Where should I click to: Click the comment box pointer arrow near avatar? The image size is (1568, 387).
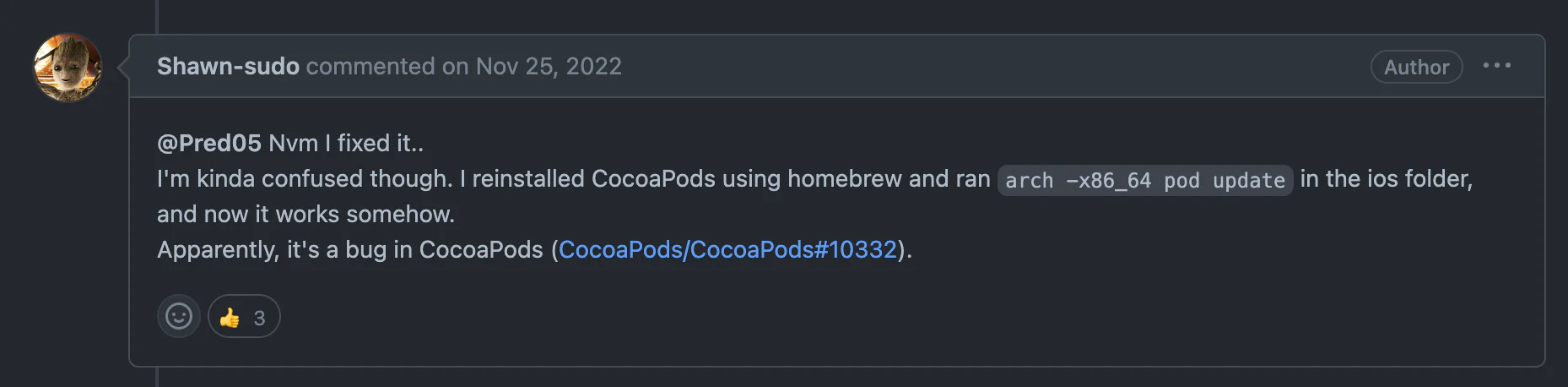click(x=123, y=67)
